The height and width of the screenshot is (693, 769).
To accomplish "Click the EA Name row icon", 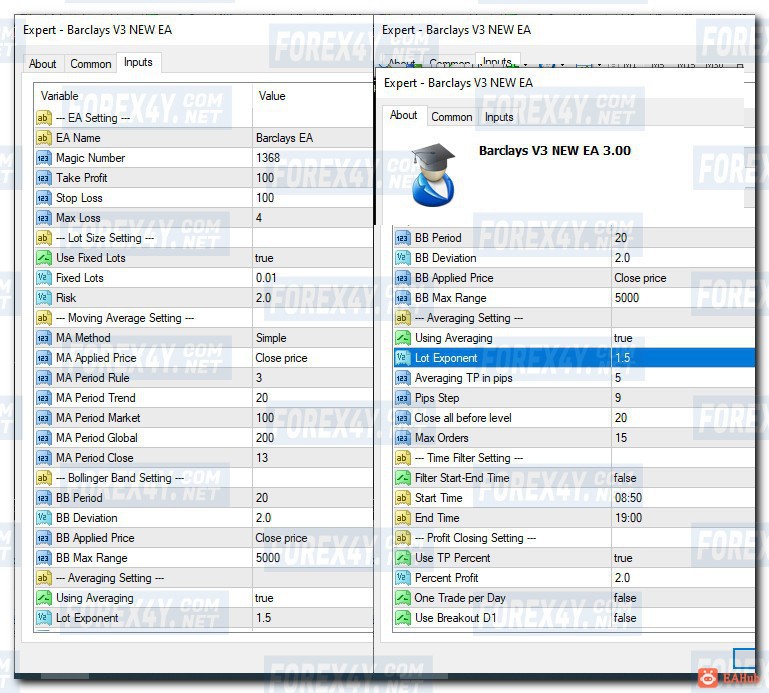I will point(43,138).
